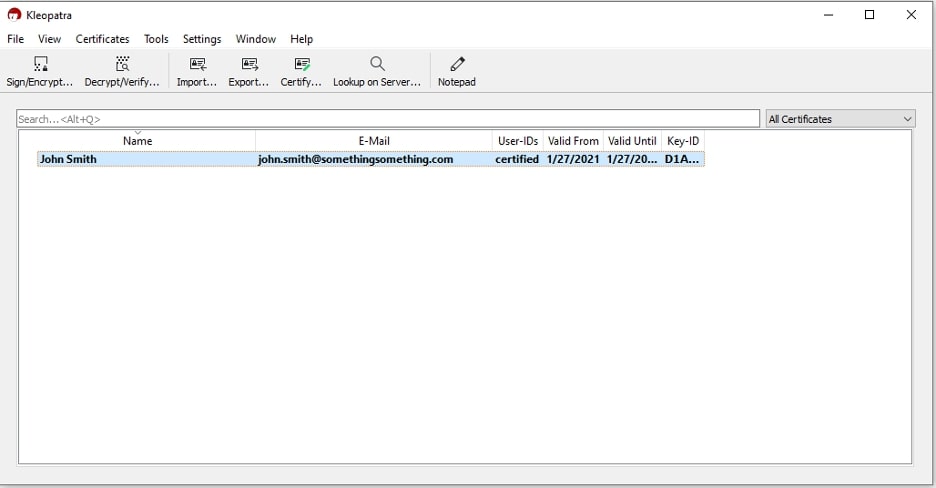Open the Tools menu
Screen dimensions: 936x488
coord(156,39)
